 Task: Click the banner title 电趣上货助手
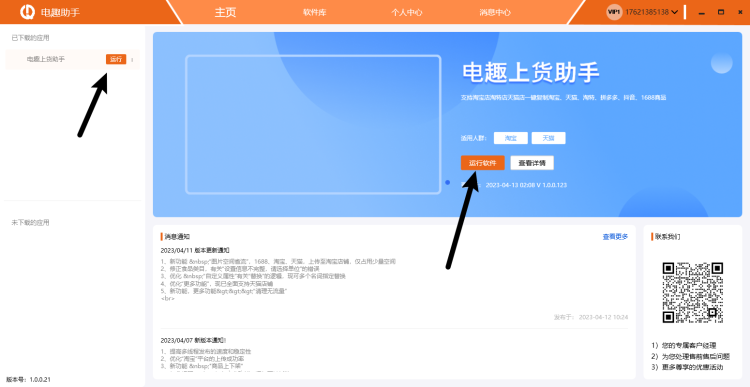click(x=531, y=73)
